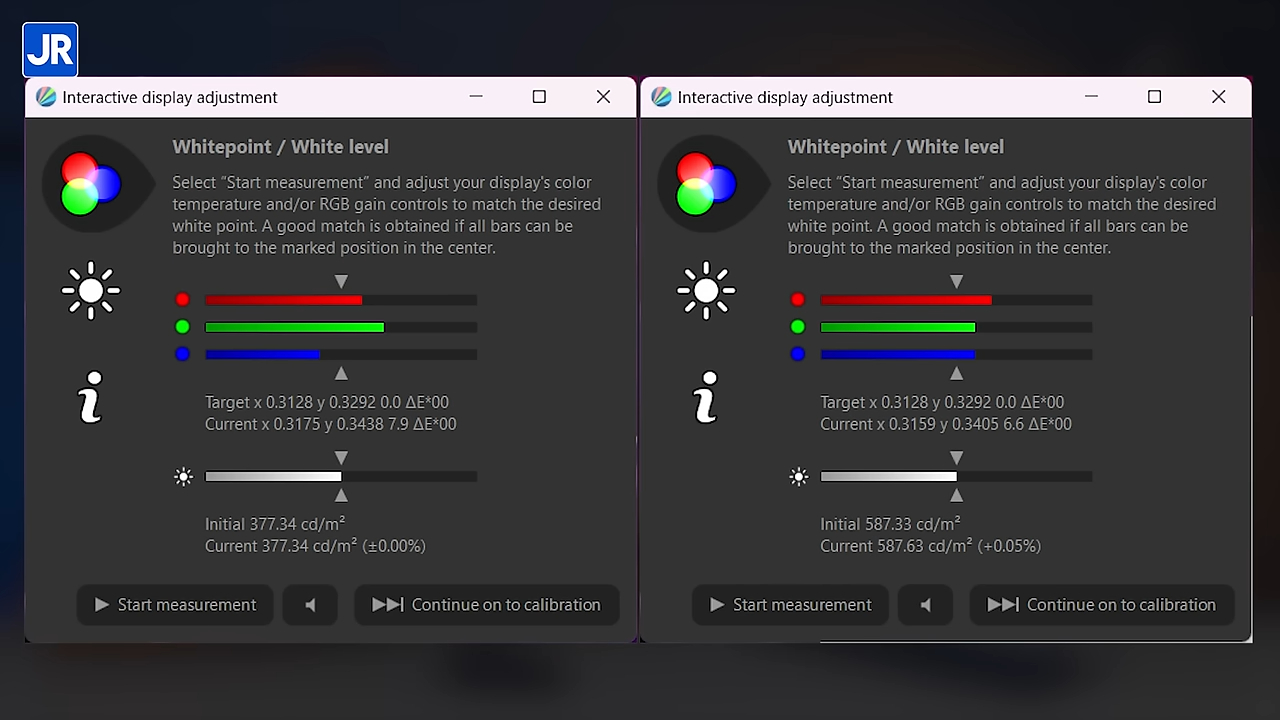Click the RGB whitepoint icon in left window
The width and height of the screenshot is (1280, 720).
[91, 183]
